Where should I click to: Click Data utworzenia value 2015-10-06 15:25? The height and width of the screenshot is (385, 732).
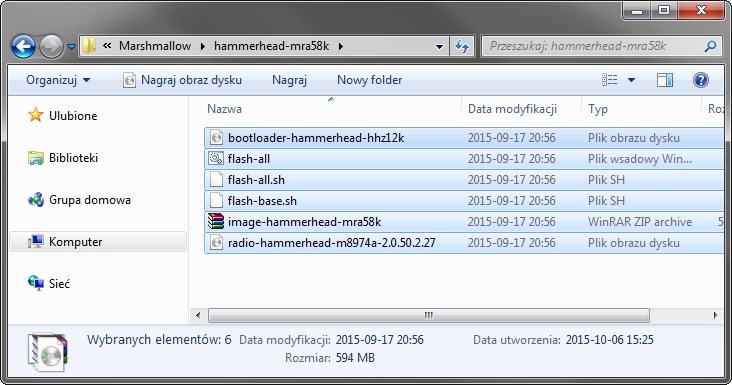pyautogui.click(x=609, y=340)
